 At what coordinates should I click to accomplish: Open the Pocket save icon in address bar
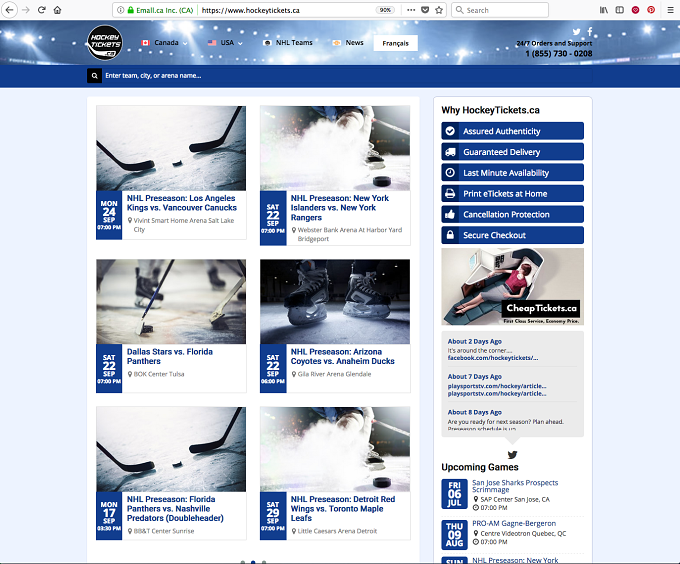425,10
